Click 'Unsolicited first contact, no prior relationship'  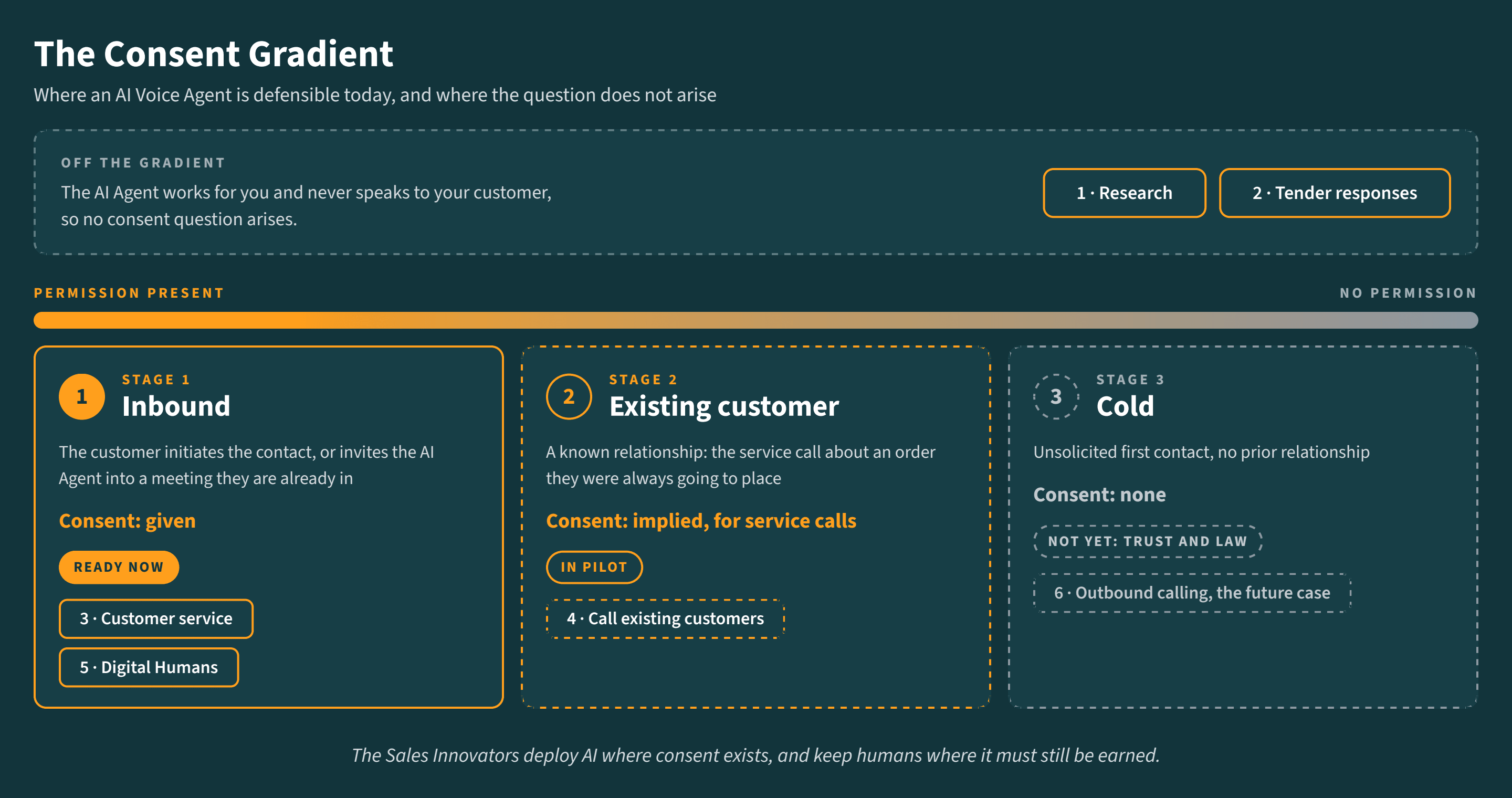coord(1202,452)
